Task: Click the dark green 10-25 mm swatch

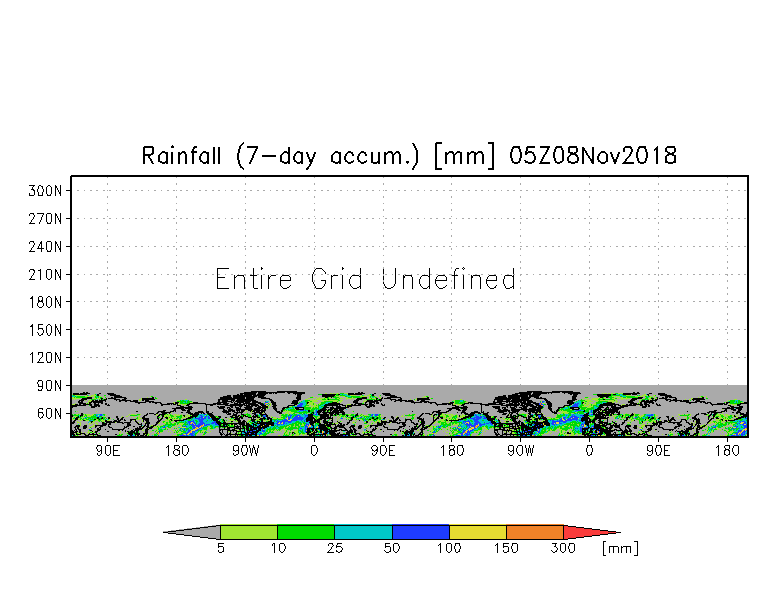Action: click(306, 532)
